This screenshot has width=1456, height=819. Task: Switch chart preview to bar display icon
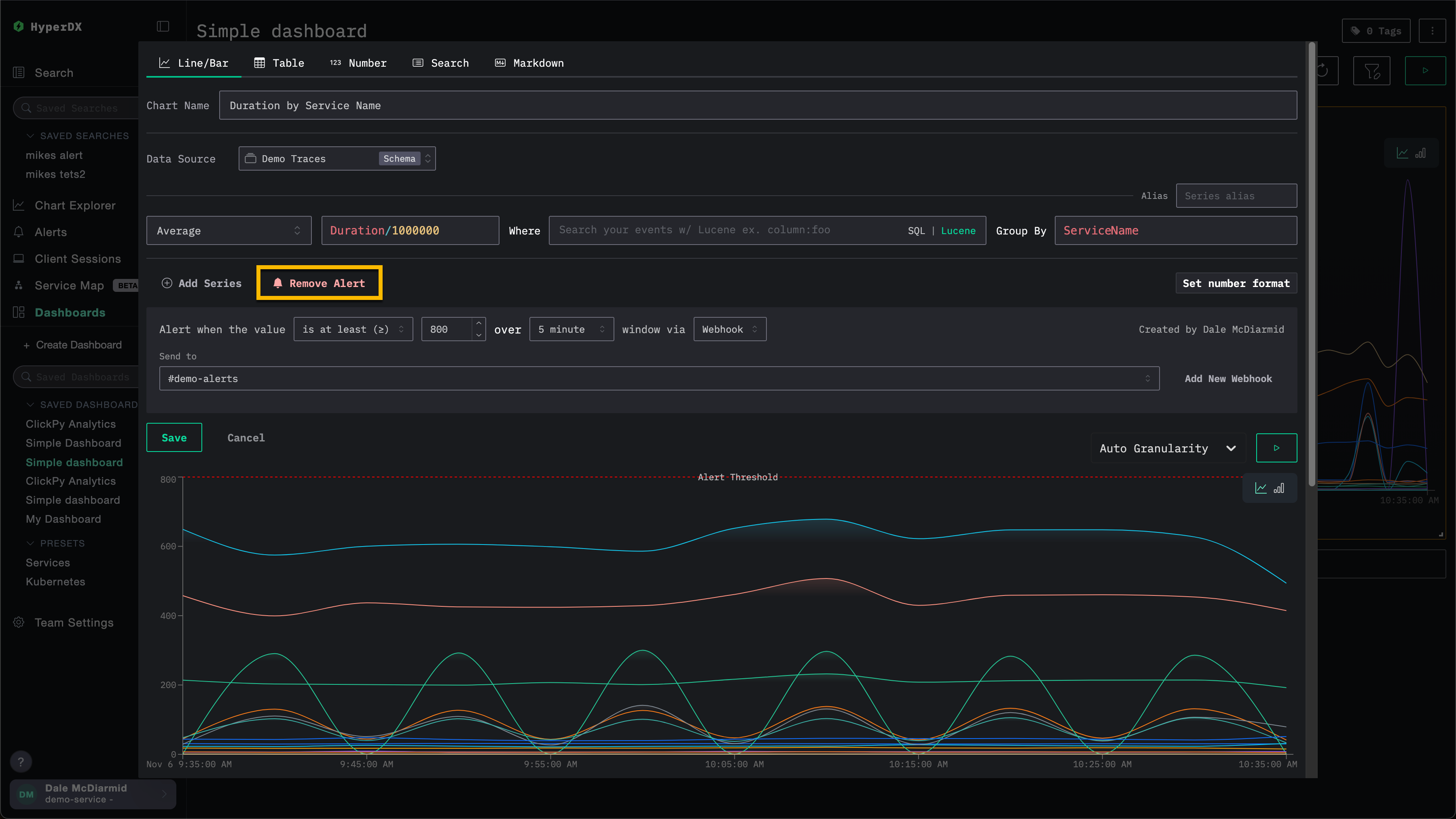1278,488
